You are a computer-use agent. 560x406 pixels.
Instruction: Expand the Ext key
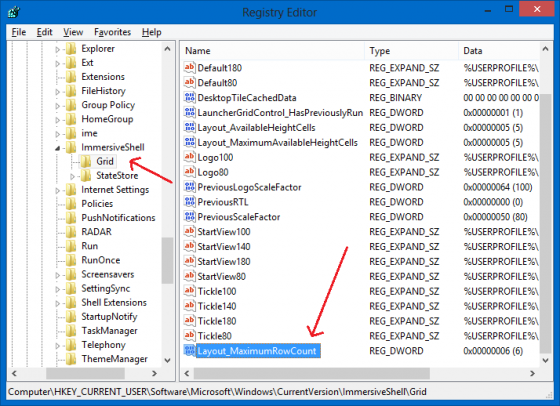point(57,64)
